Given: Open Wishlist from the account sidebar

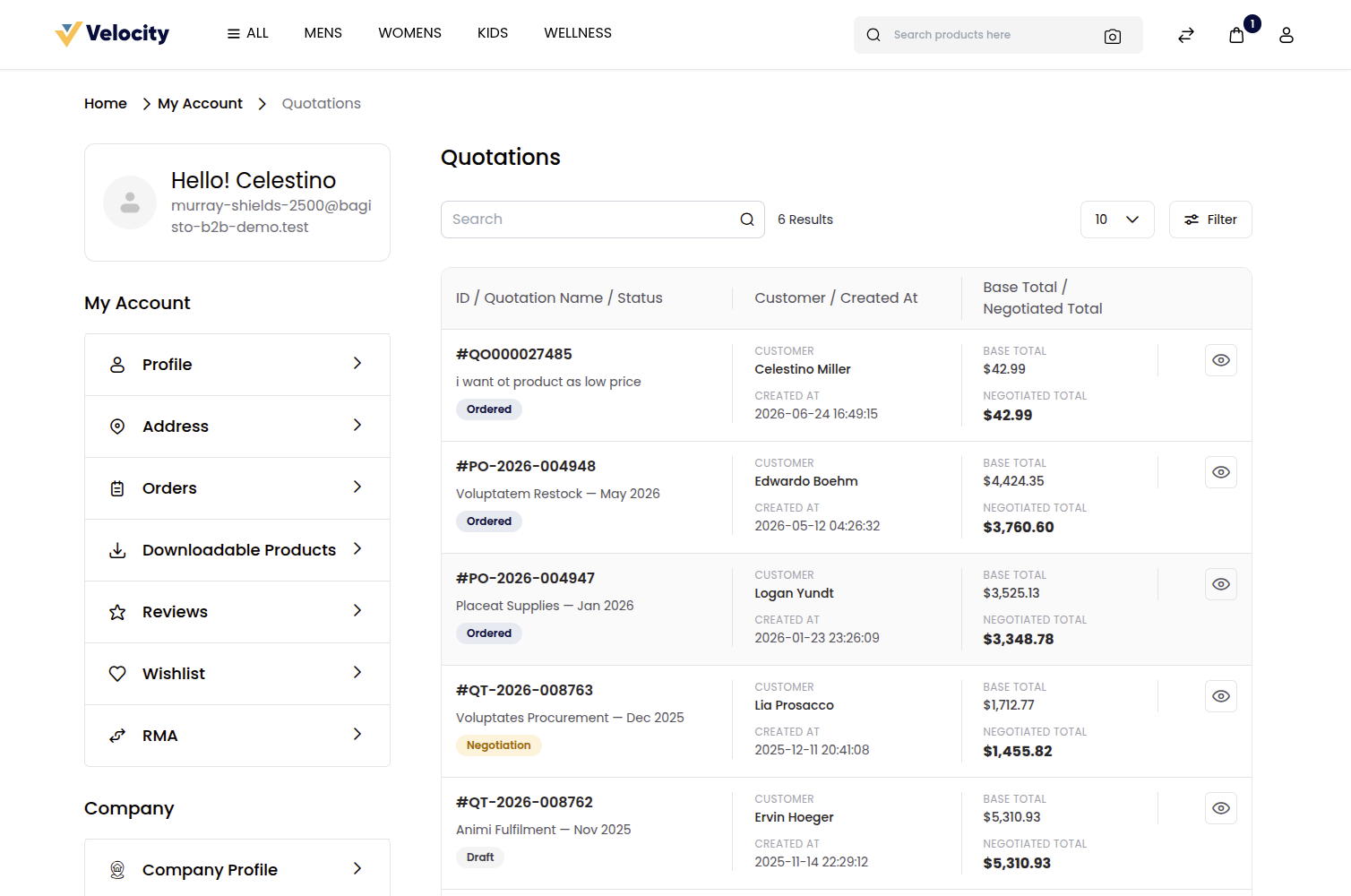Looking at the screenshot, I should 237,674.
